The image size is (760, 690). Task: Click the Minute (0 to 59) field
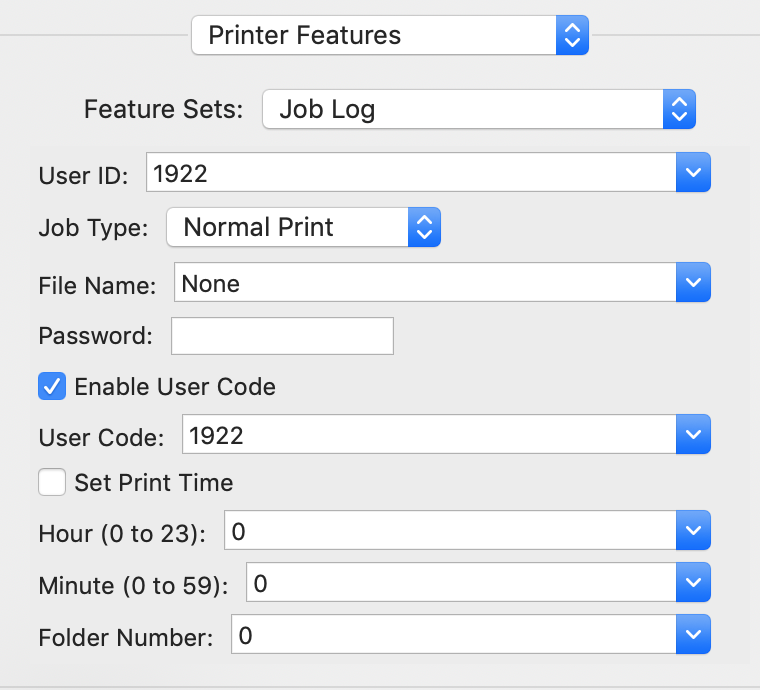pos(462,583)
